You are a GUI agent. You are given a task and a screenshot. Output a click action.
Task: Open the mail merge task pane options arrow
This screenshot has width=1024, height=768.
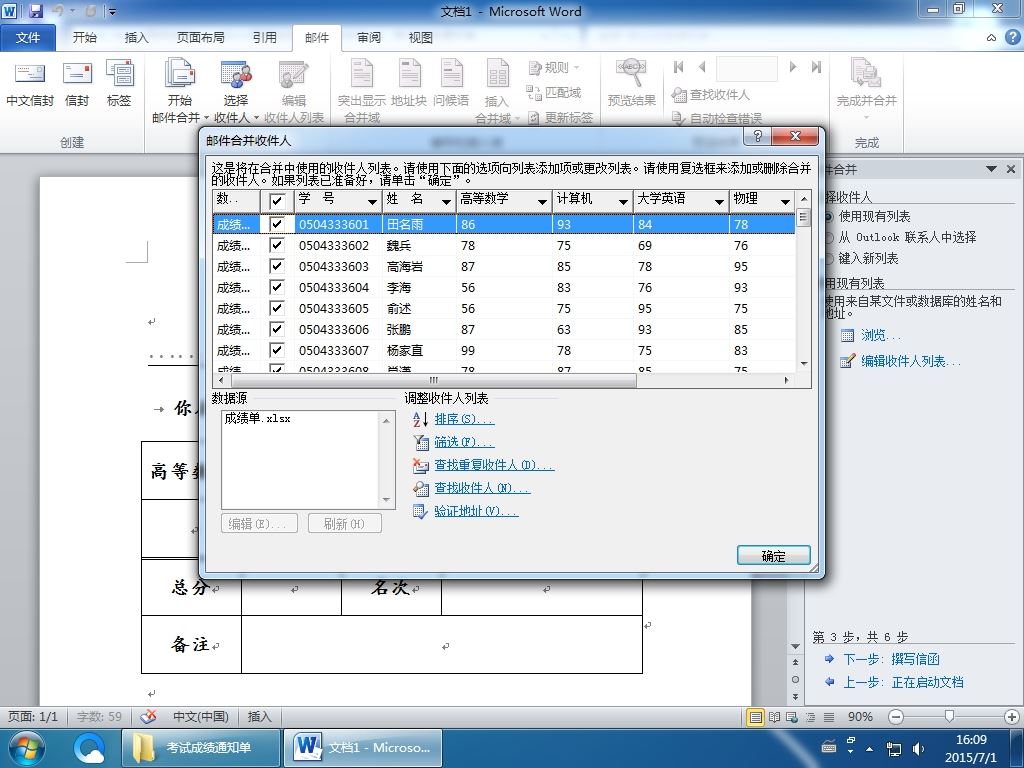pos(991,169)
